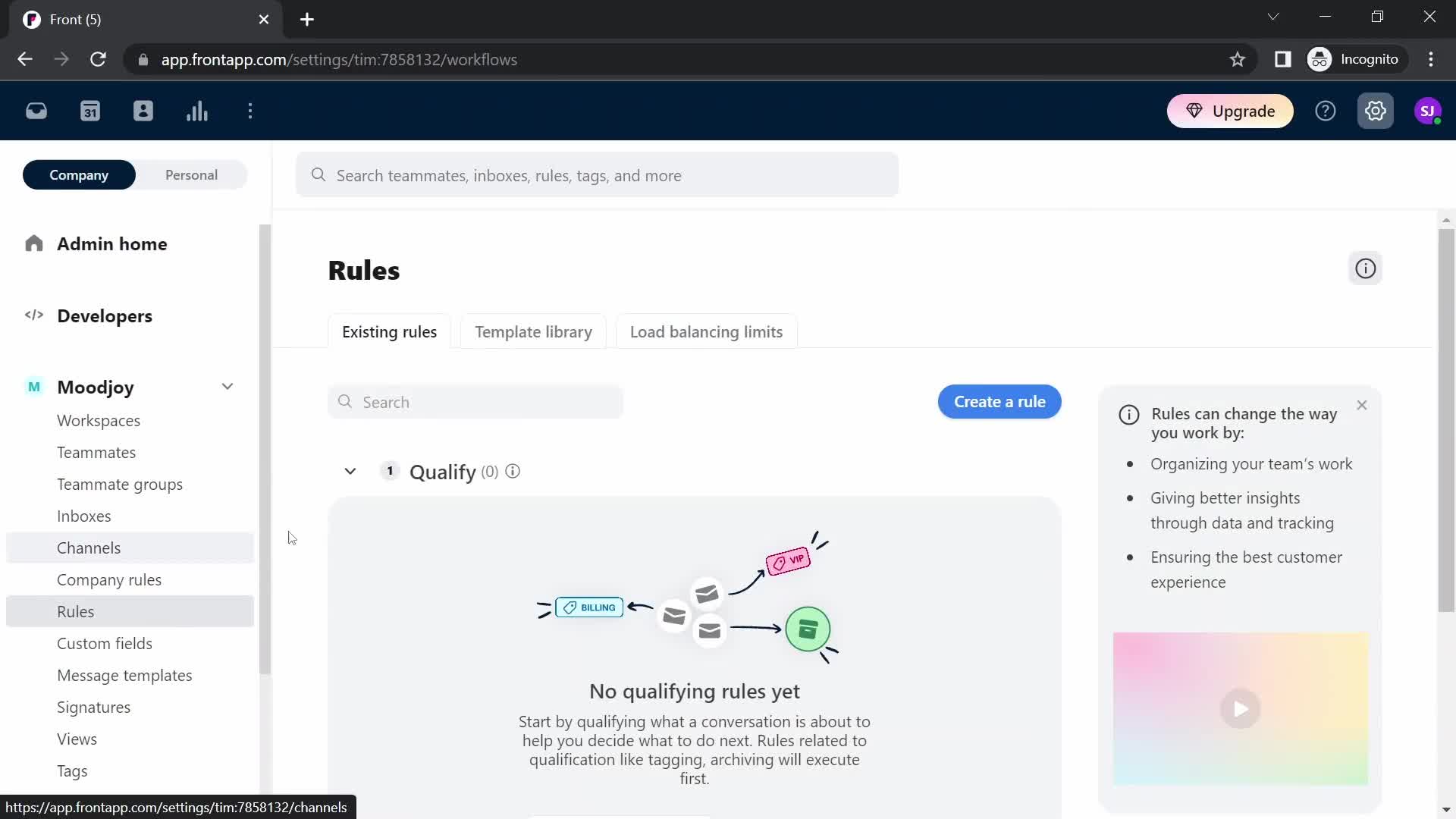
Task: Click the Rules search input field
Action: 478,402
